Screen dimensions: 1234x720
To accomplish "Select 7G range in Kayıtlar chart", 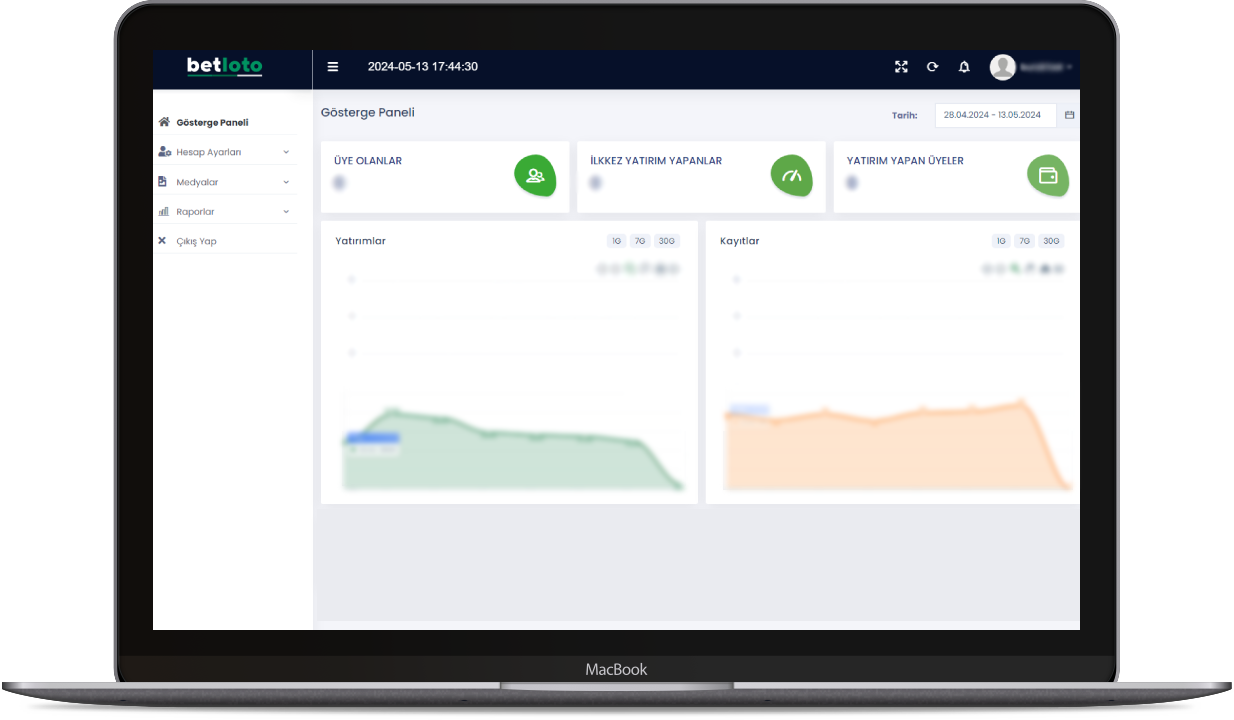I will click(1025, 241).
